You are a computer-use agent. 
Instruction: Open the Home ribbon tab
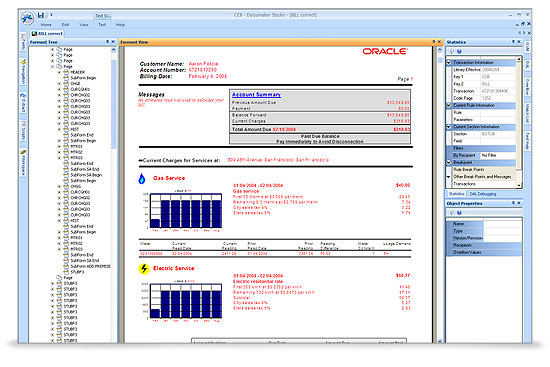[46, 25]
